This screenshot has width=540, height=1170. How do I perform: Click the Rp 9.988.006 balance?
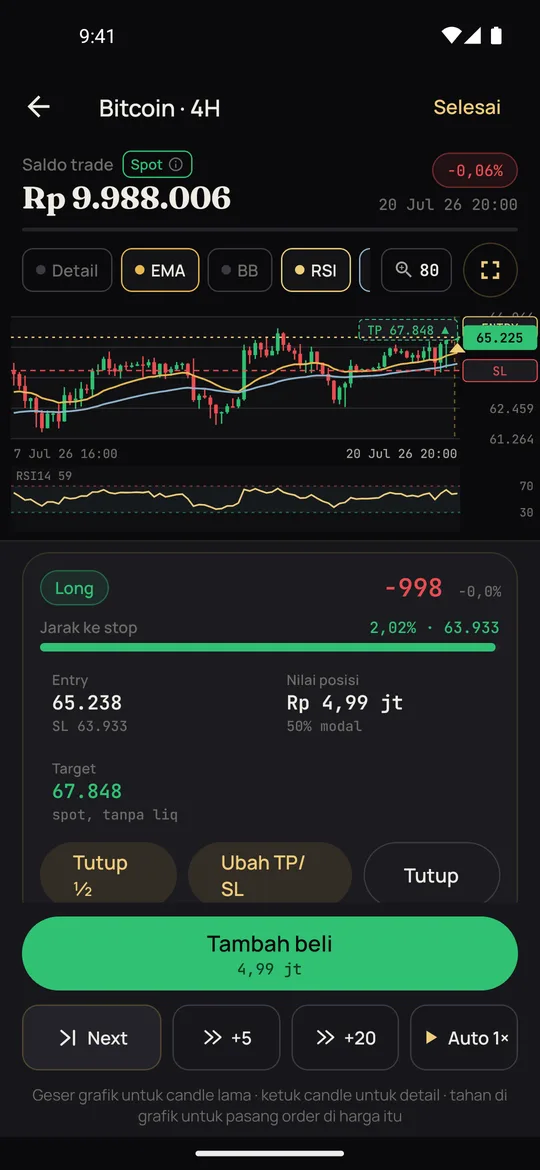pyautogui.click(x=127, y=198)
